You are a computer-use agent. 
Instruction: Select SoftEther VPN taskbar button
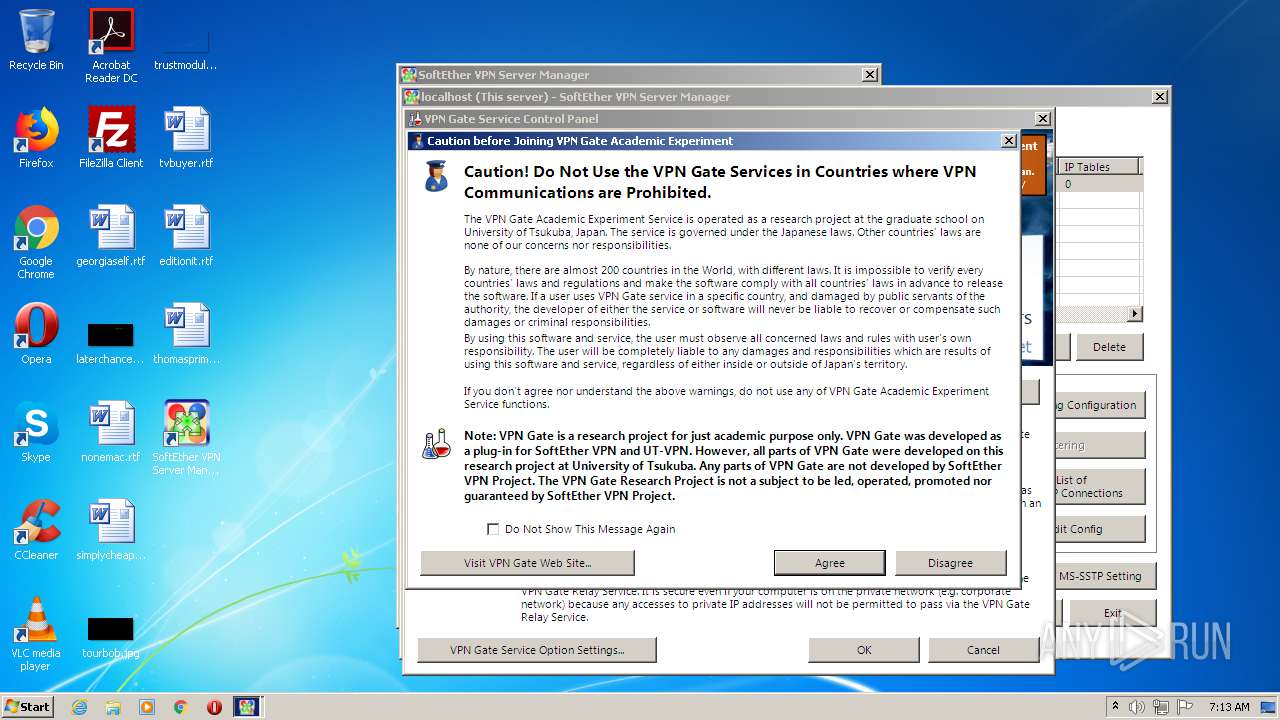(247, 707)
